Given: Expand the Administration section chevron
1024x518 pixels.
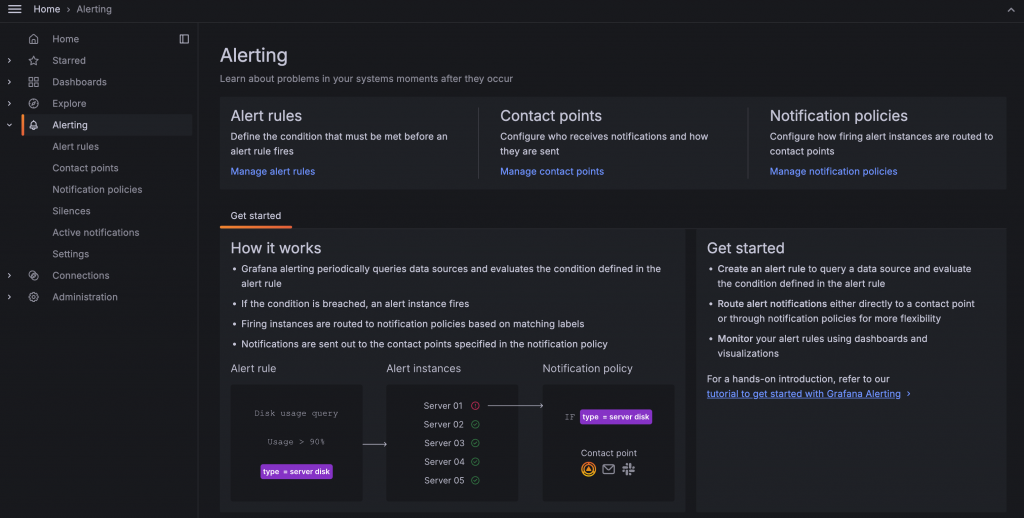Looking at the screenshot, I should (x=9, y=297).
